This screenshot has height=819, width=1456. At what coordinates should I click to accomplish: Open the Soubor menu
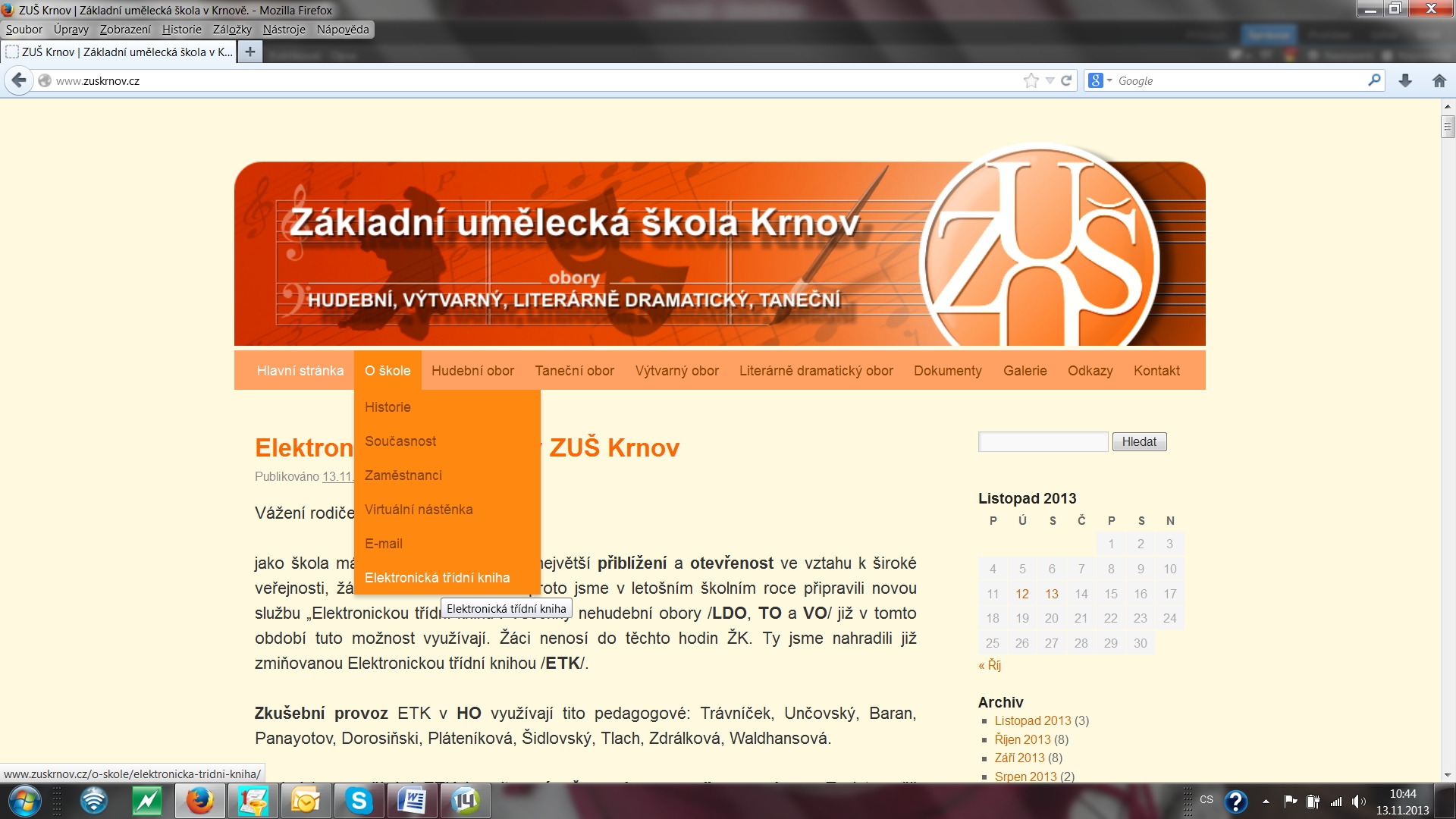pos(24,30)
